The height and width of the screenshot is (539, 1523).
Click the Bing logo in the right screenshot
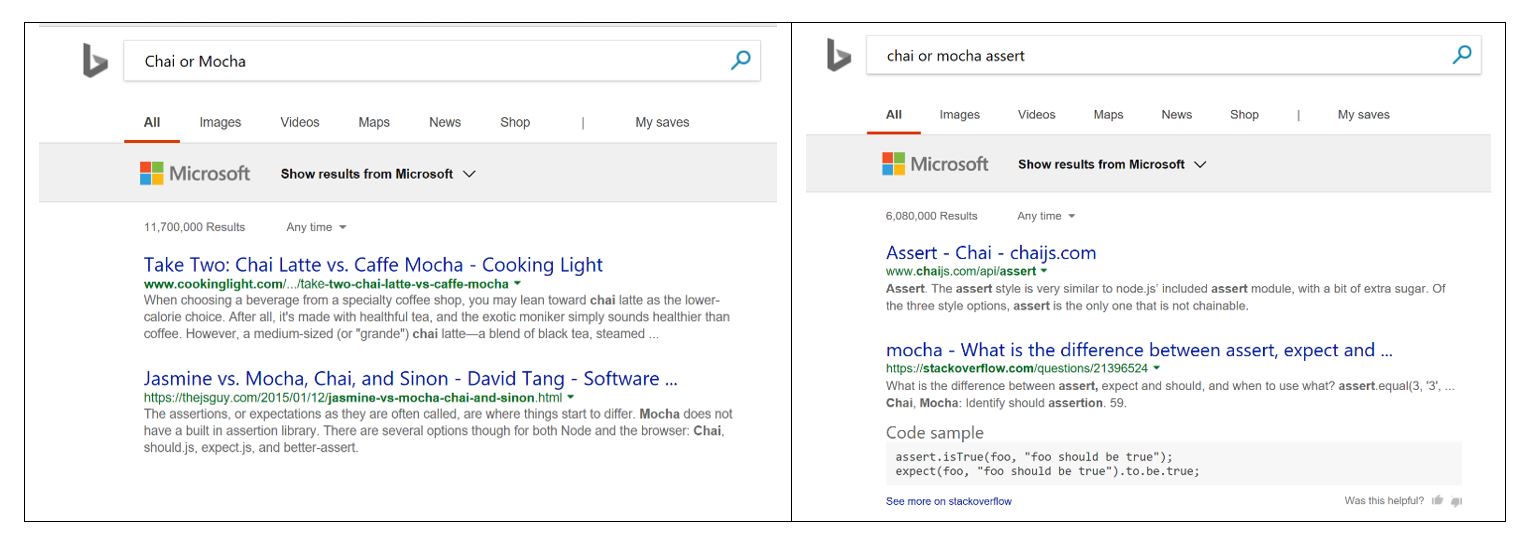838,55
